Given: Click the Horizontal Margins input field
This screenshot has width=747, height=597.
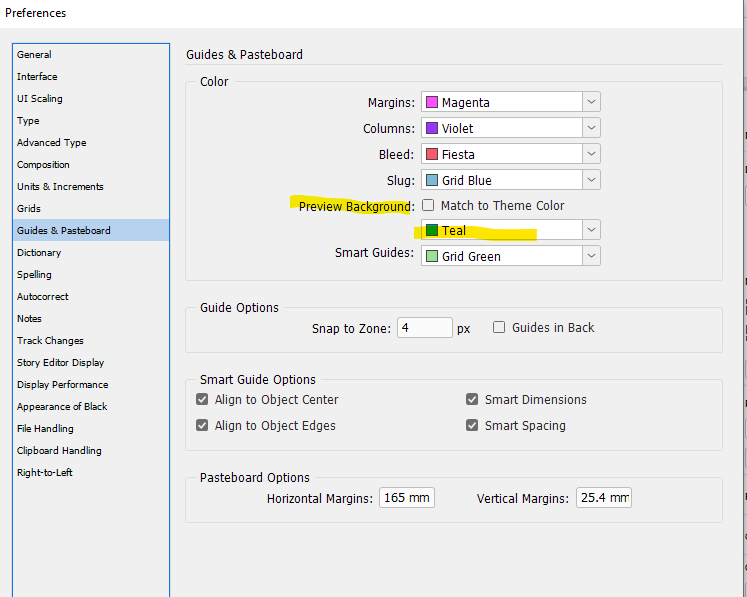Looking at the screenshot, I should 406,498.
